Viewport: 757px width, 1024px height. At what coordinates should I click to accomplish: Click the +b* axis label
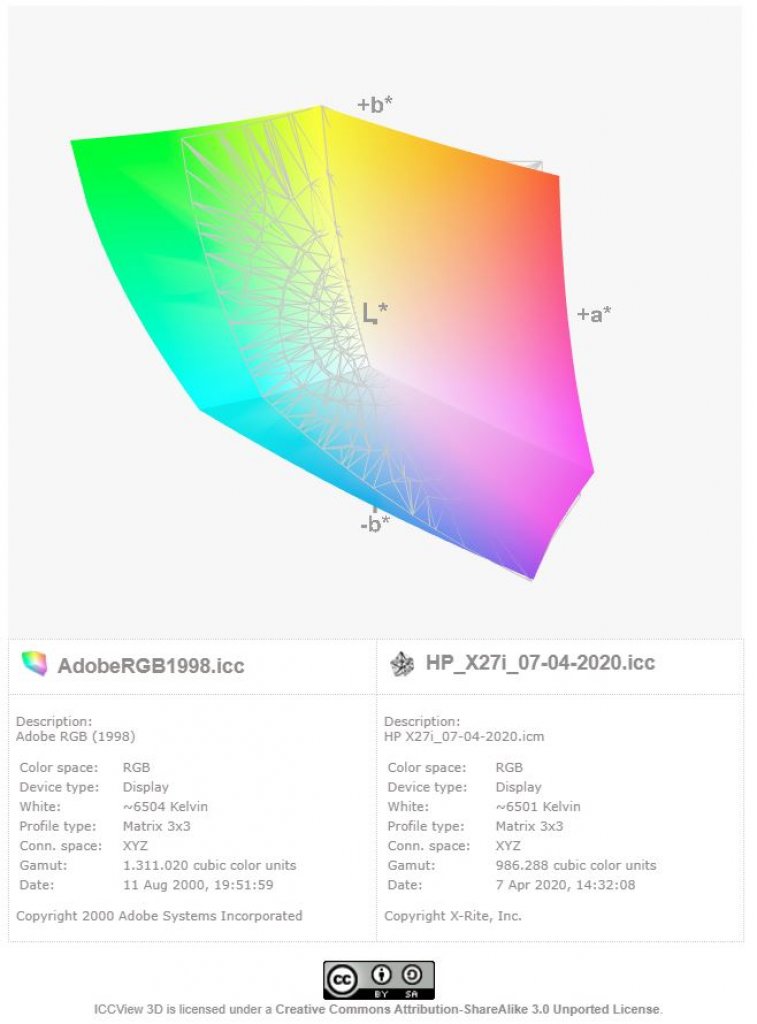tap(375, 104)
